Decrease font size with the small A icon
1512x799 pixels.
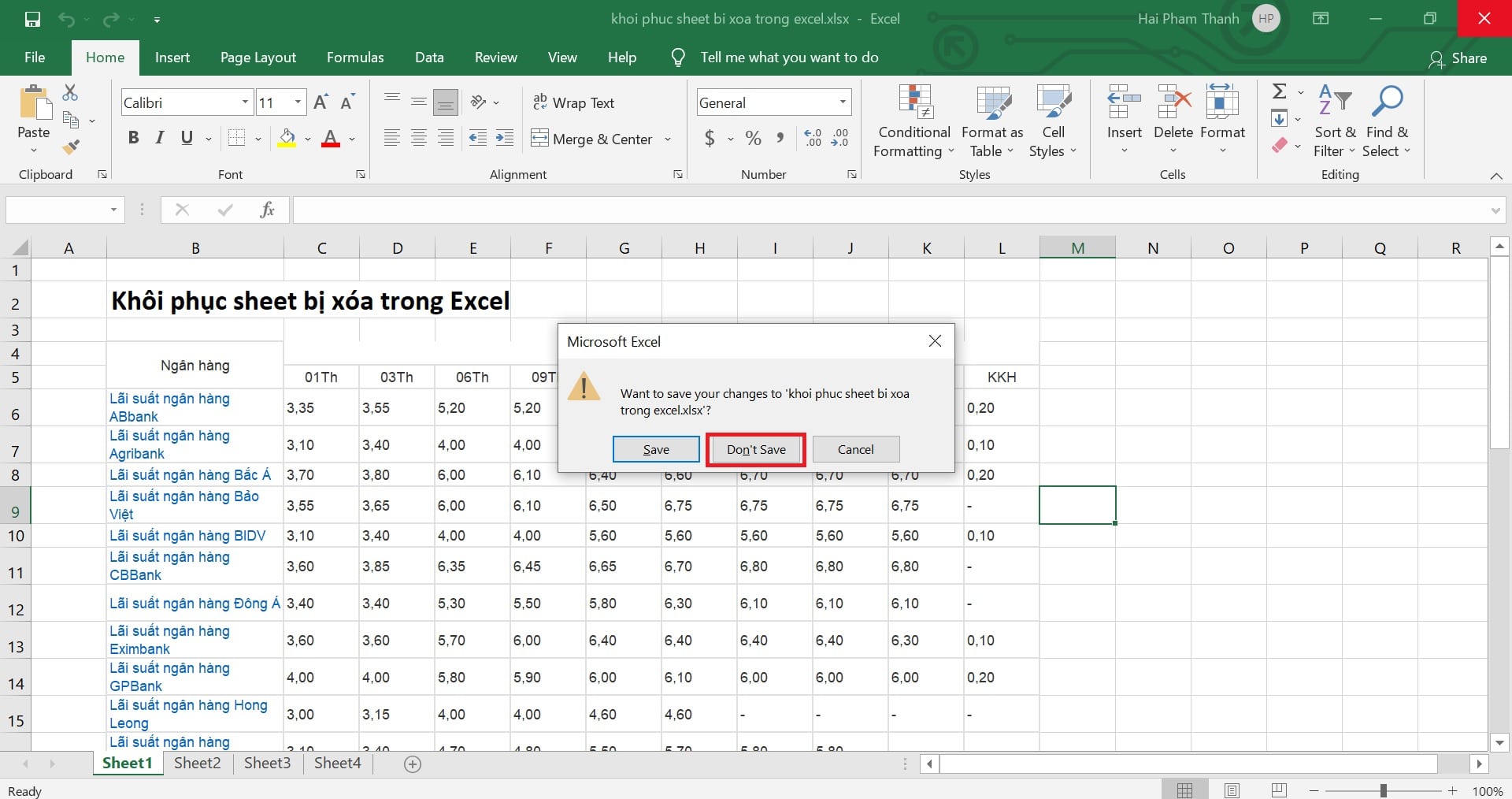coord(347,102)
